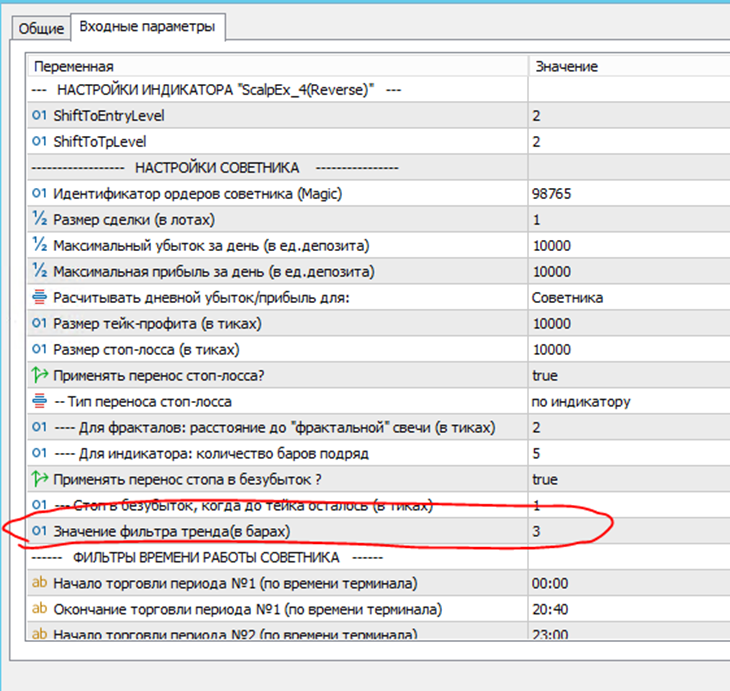The width and height of the screenshot is (730, 691).
Task: Click the Значение column header
Action: coord(629,67)
